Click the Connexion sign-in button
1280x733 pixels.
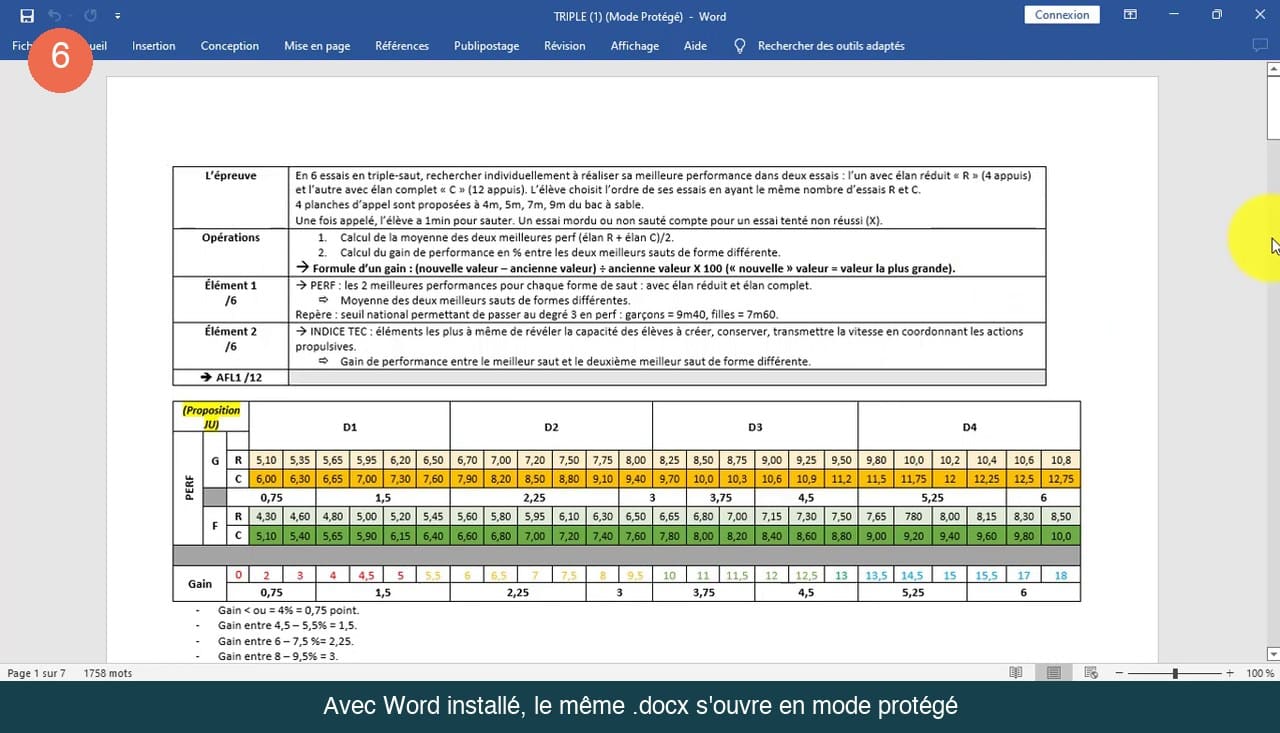[x=1062, y=15]
